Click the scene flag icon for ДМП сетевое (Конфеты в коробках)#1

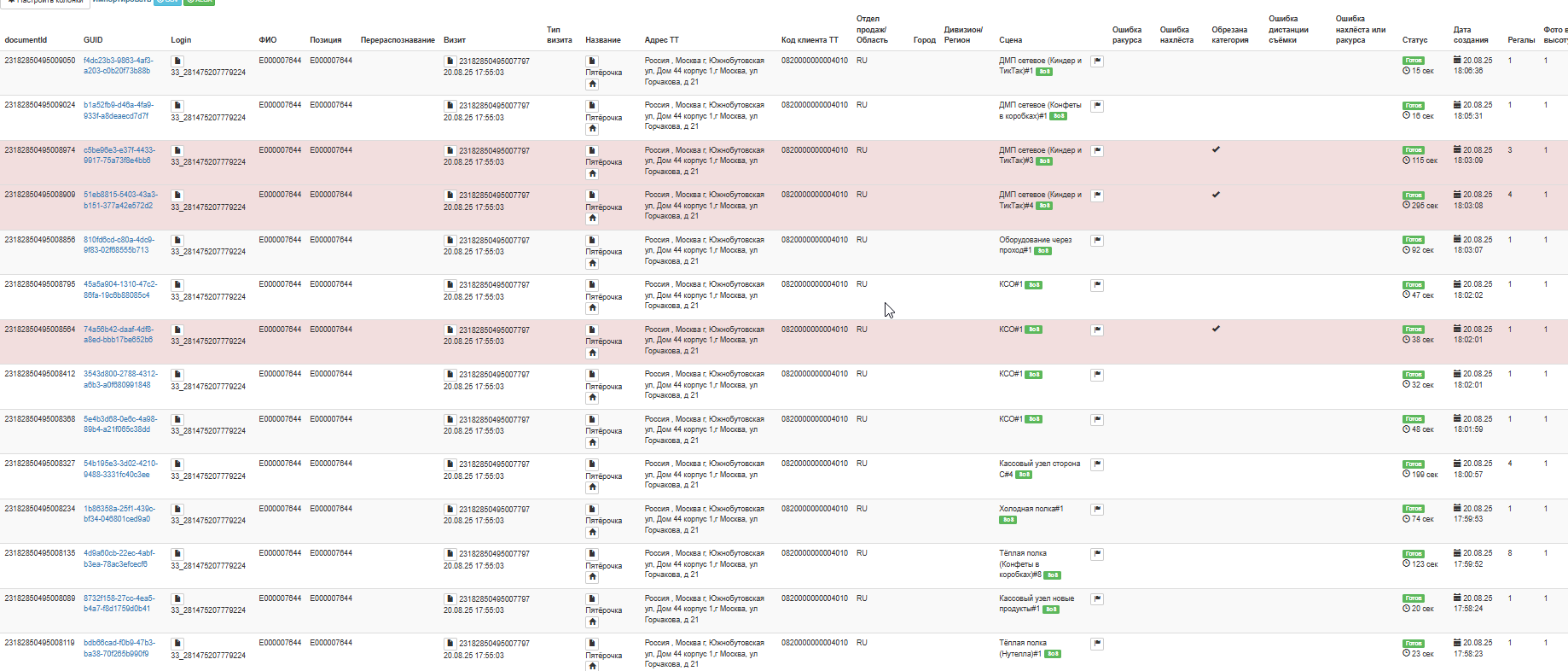(1097, 106)
